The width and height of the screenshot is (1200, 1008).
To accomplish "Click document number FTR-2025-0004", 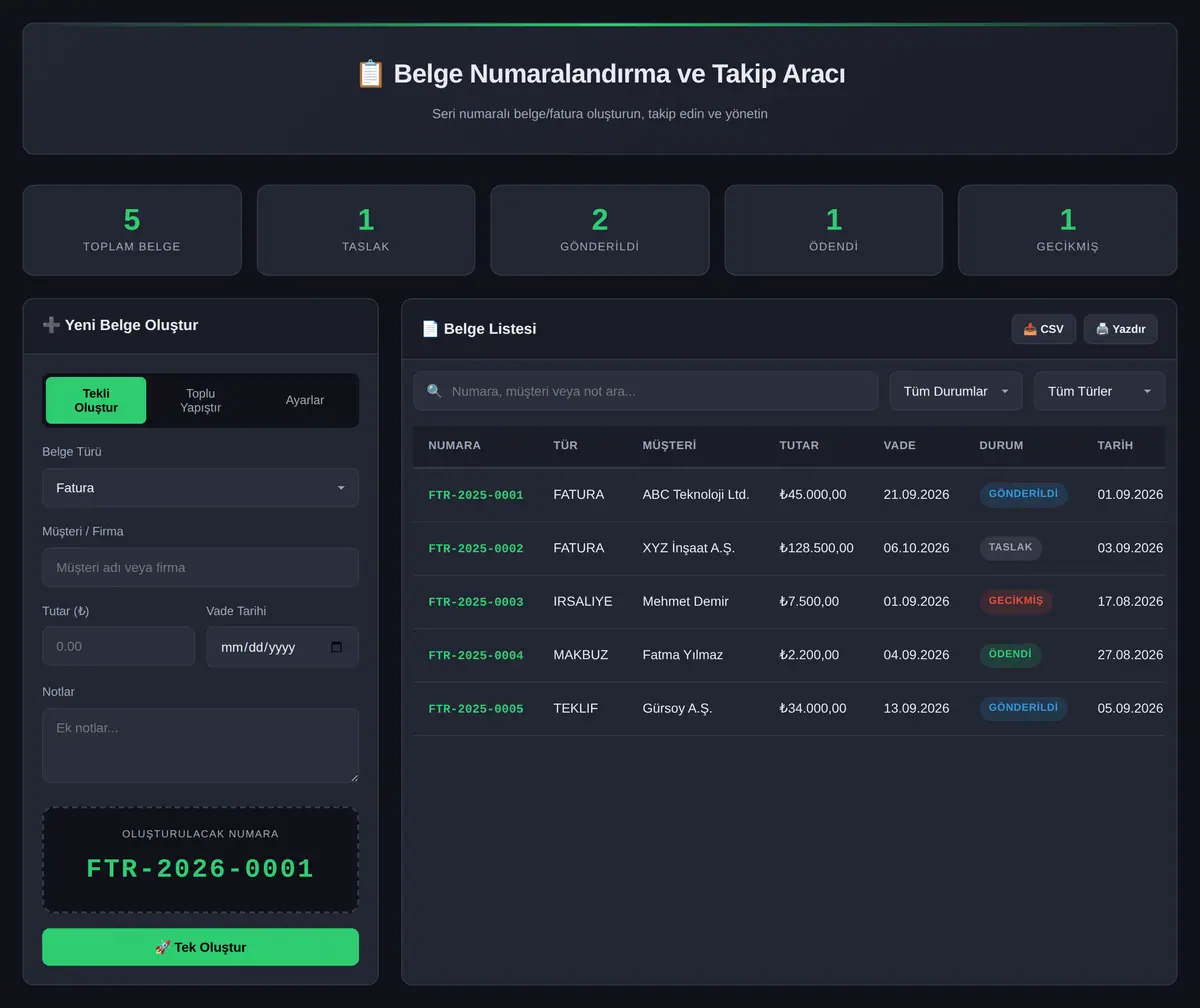I will [476, 655].
